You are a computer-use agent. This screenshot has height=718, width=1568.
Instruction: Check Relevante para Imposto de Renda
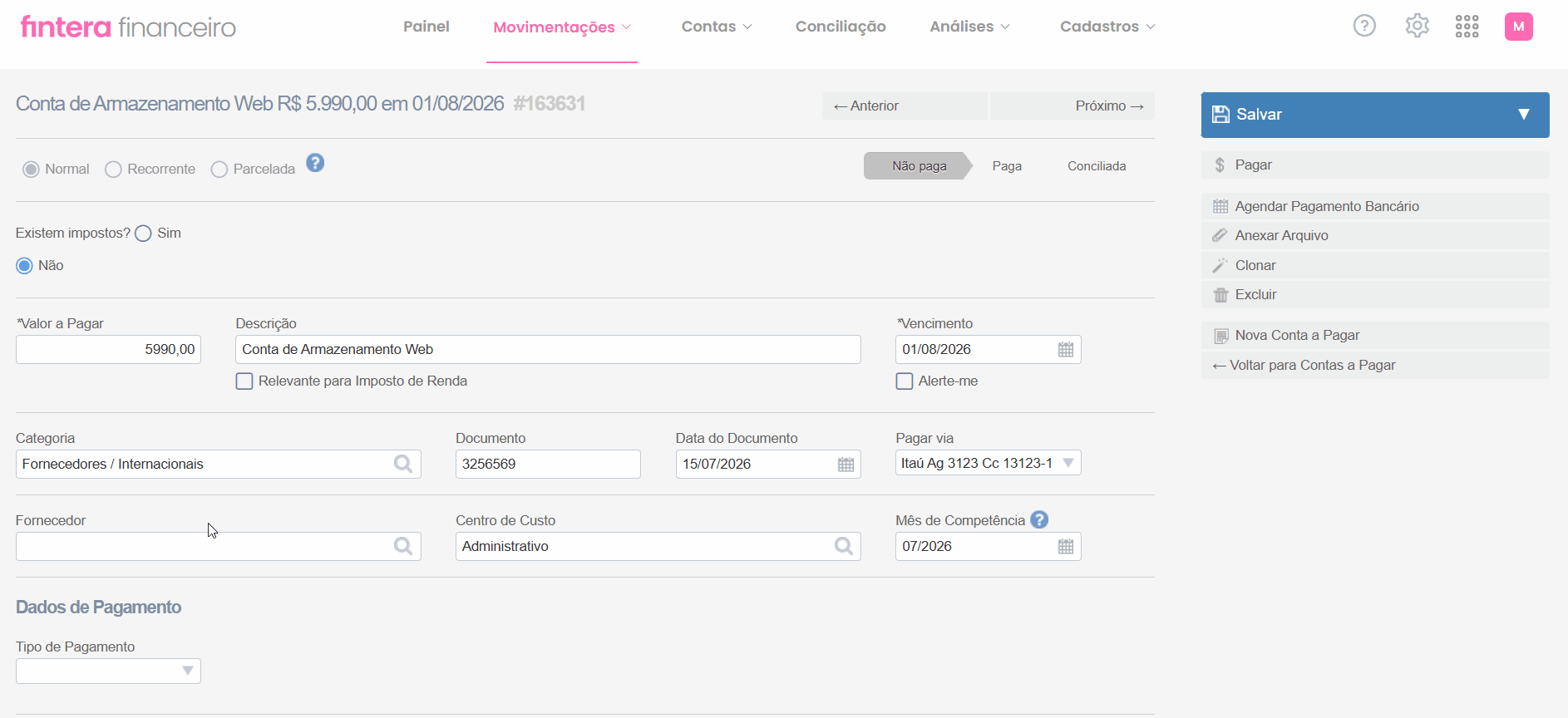tap(244, 381)
